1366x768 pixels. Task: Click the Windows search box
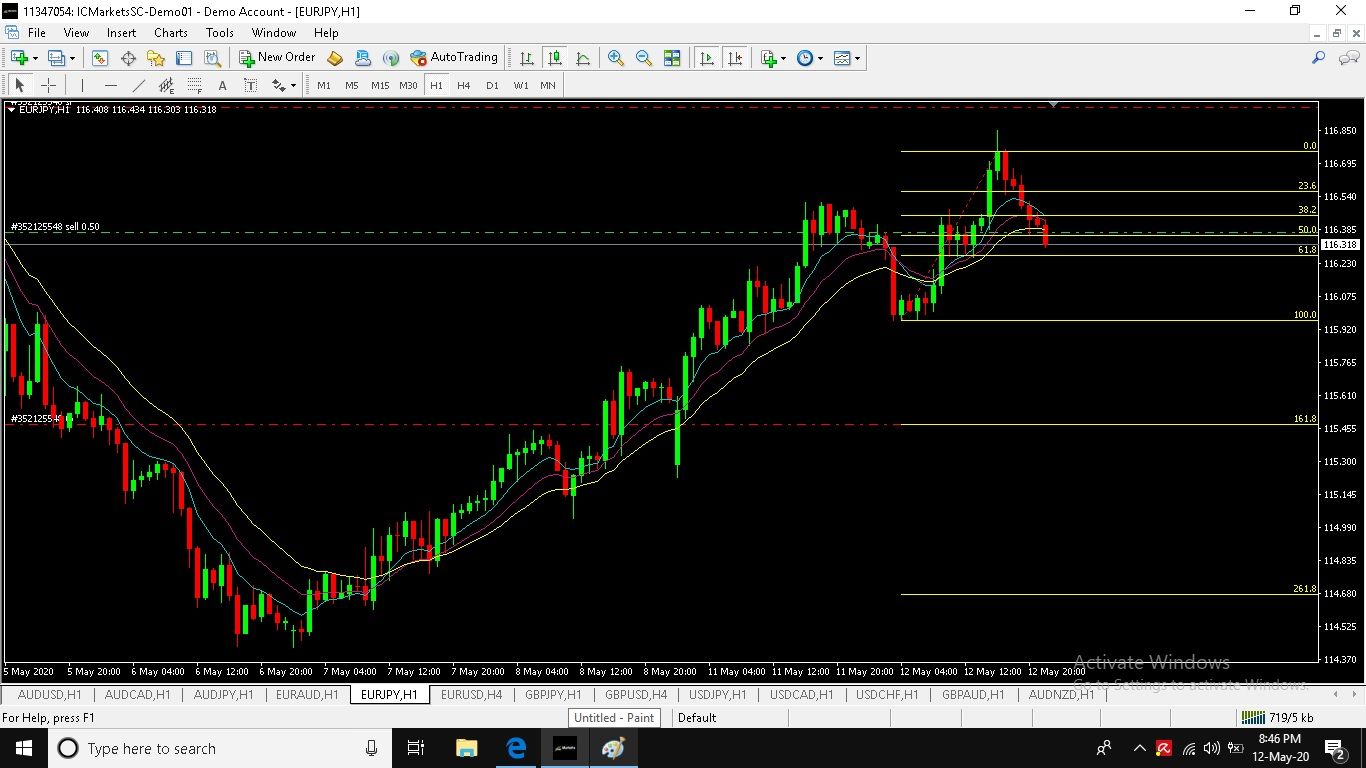tap(219, 748)
